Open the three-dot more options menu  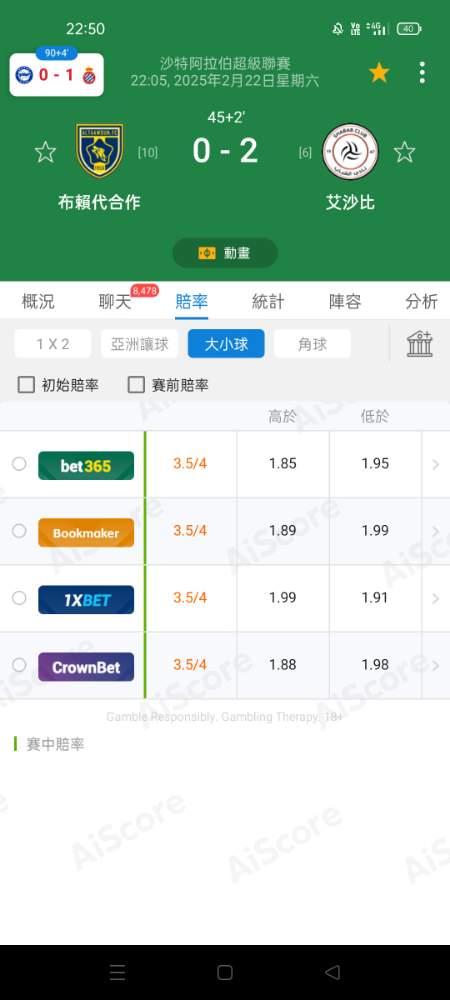tap(422, 73)
